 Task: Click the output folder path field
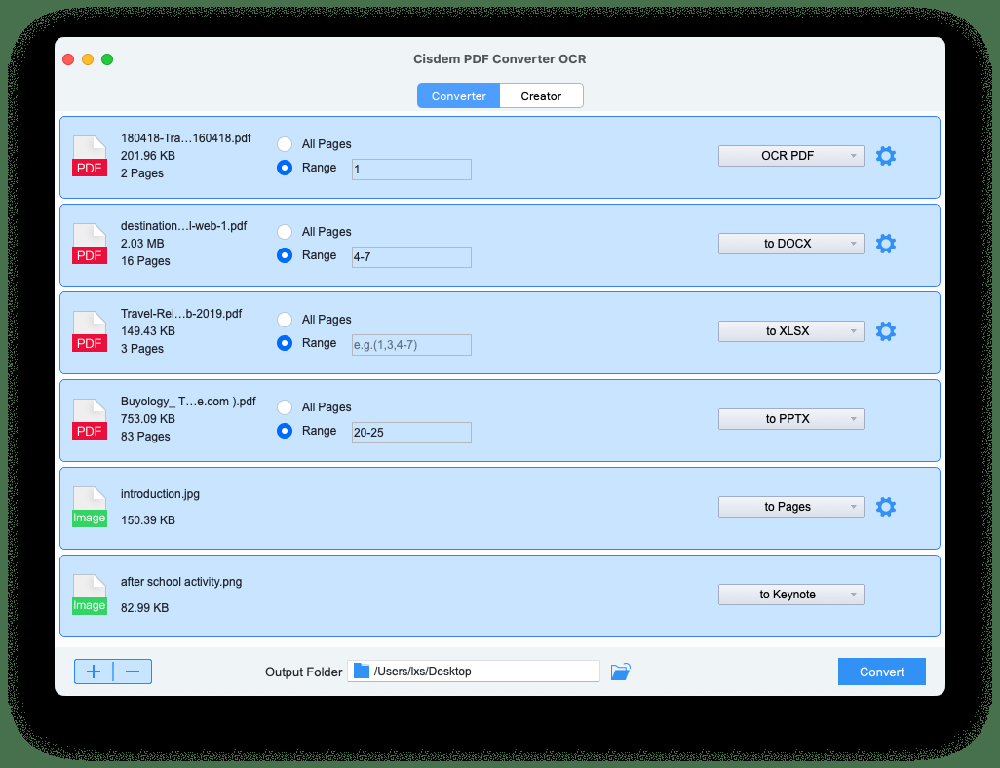point(473,671)
